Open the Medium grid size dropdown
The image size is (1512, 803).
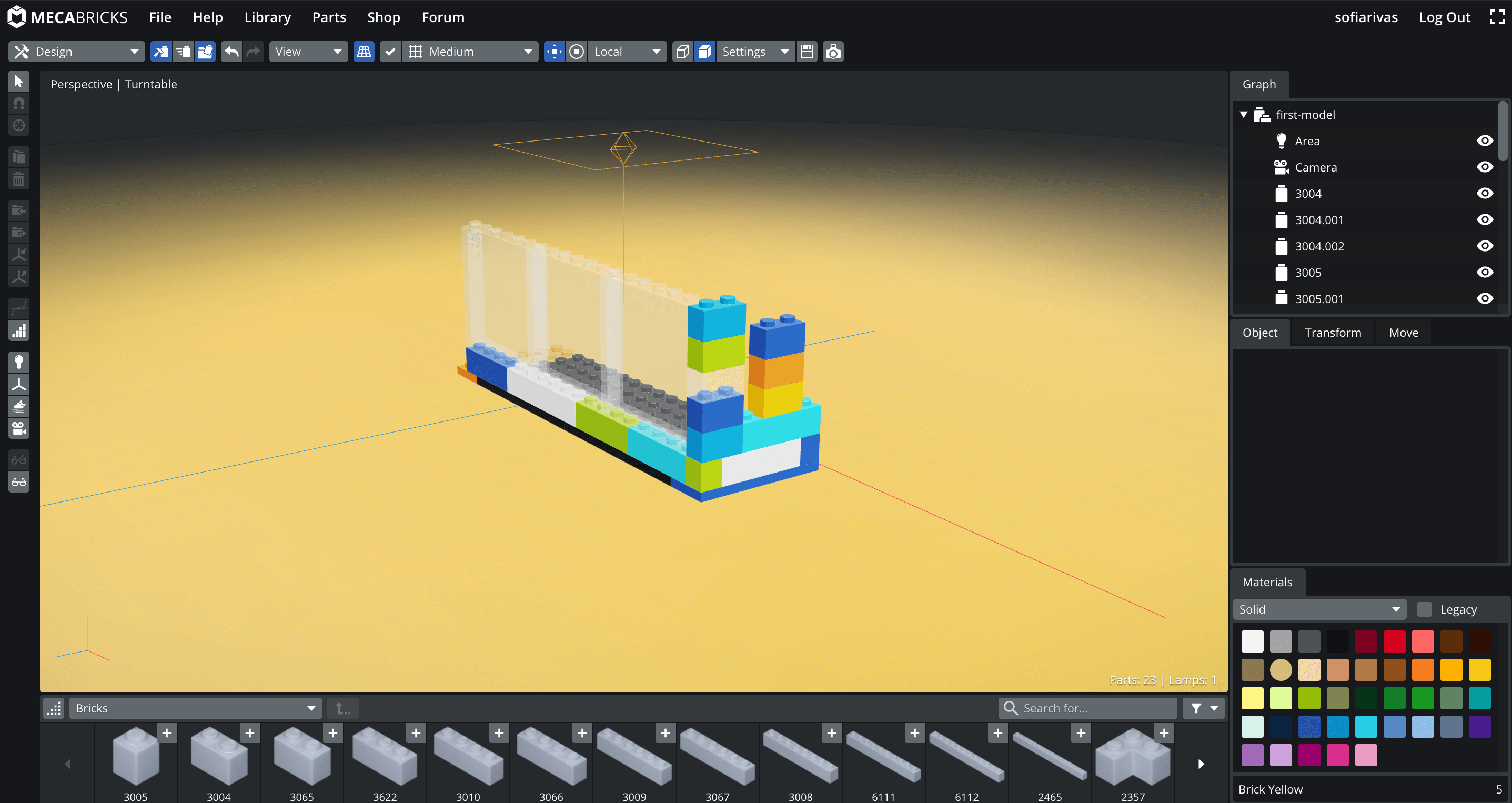pos(470,52)
